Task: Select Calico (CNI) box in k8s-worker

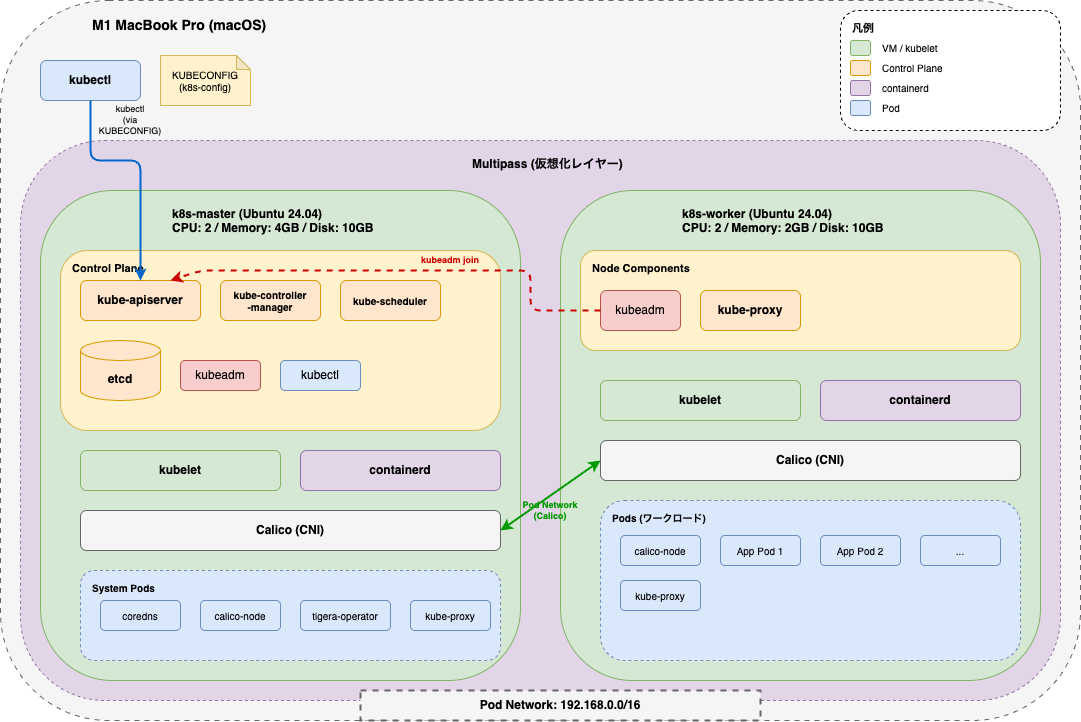Action: pyautogui.click(x=810, y=460)
